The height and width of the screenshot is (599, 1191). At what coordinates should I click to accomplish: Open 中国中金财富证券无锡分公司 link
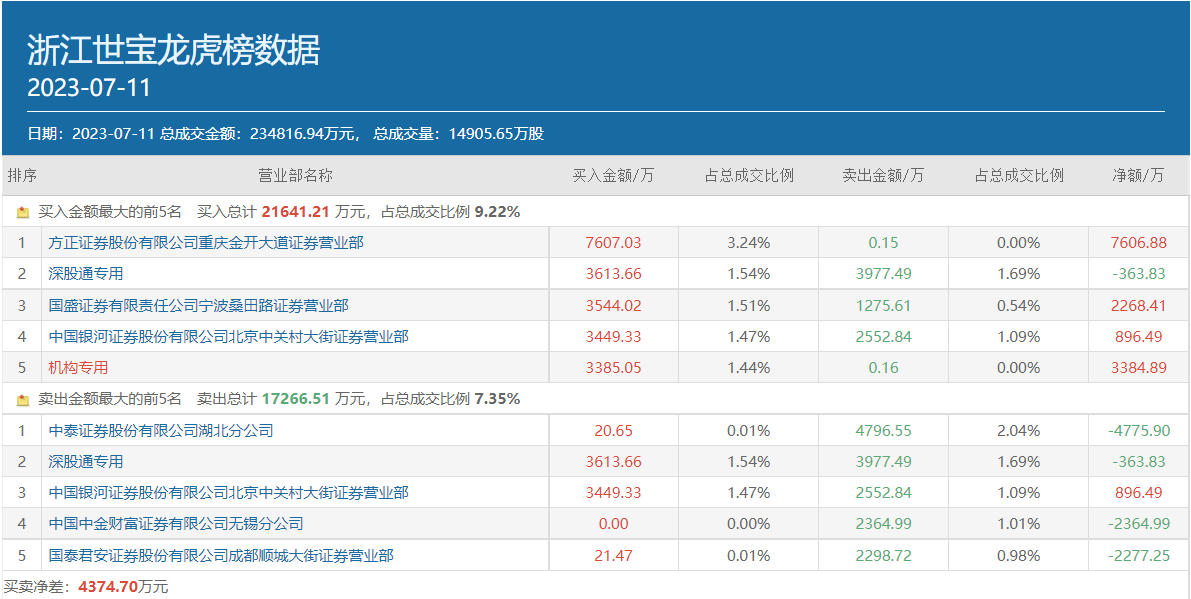[176, 523]
